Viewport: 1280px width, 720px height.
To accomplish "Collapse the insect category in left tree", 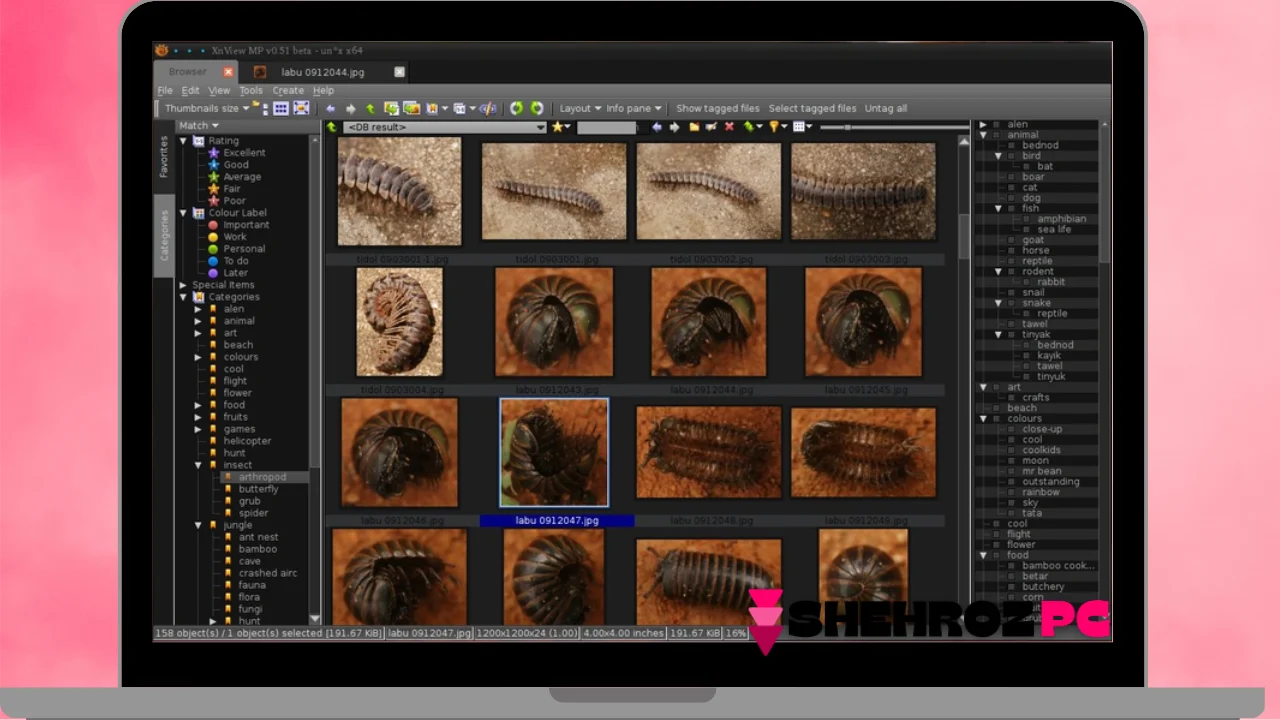I will click(198, 465).
